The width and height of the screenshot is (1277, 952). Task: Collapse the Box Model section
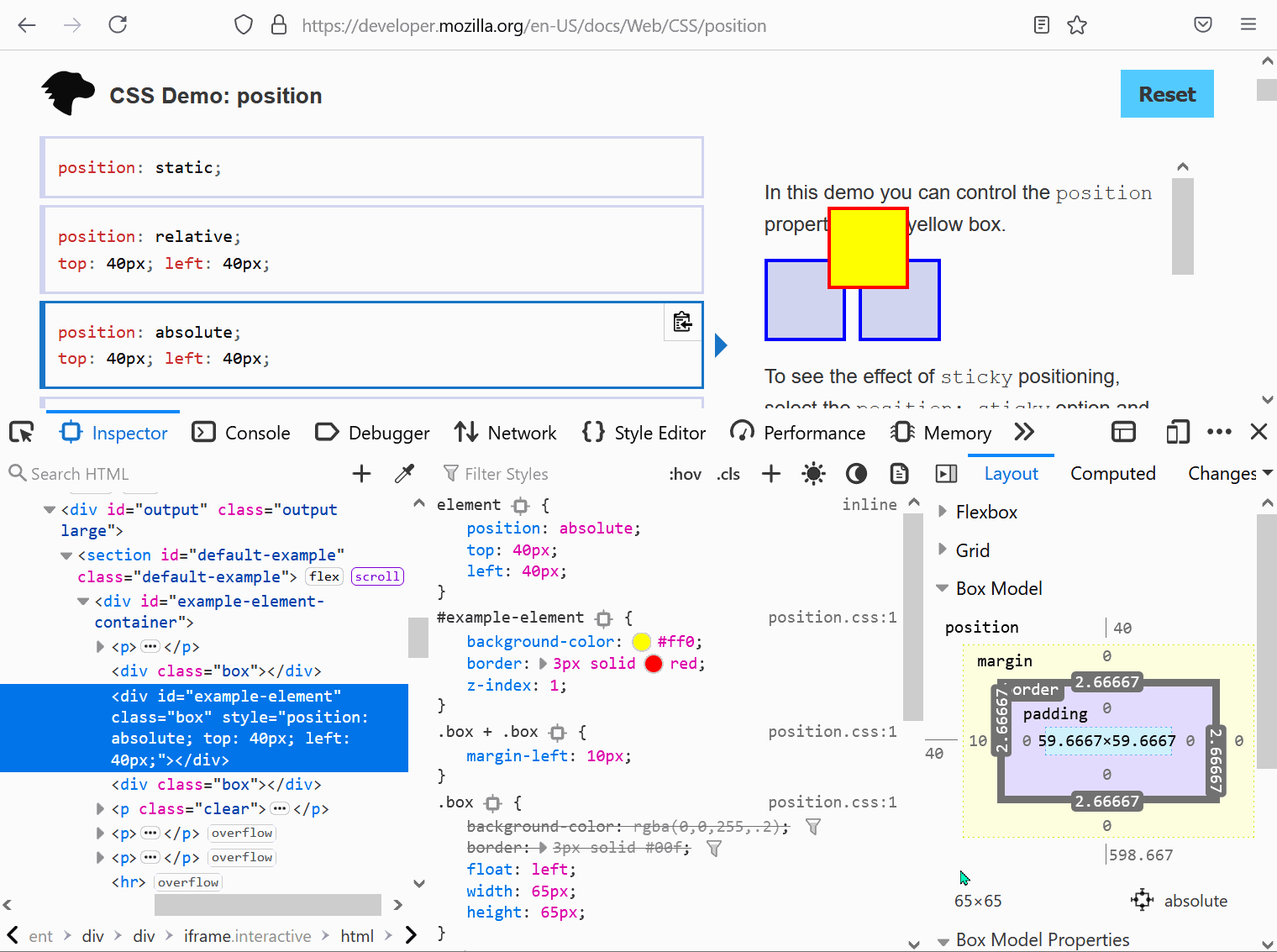(942, 588)
